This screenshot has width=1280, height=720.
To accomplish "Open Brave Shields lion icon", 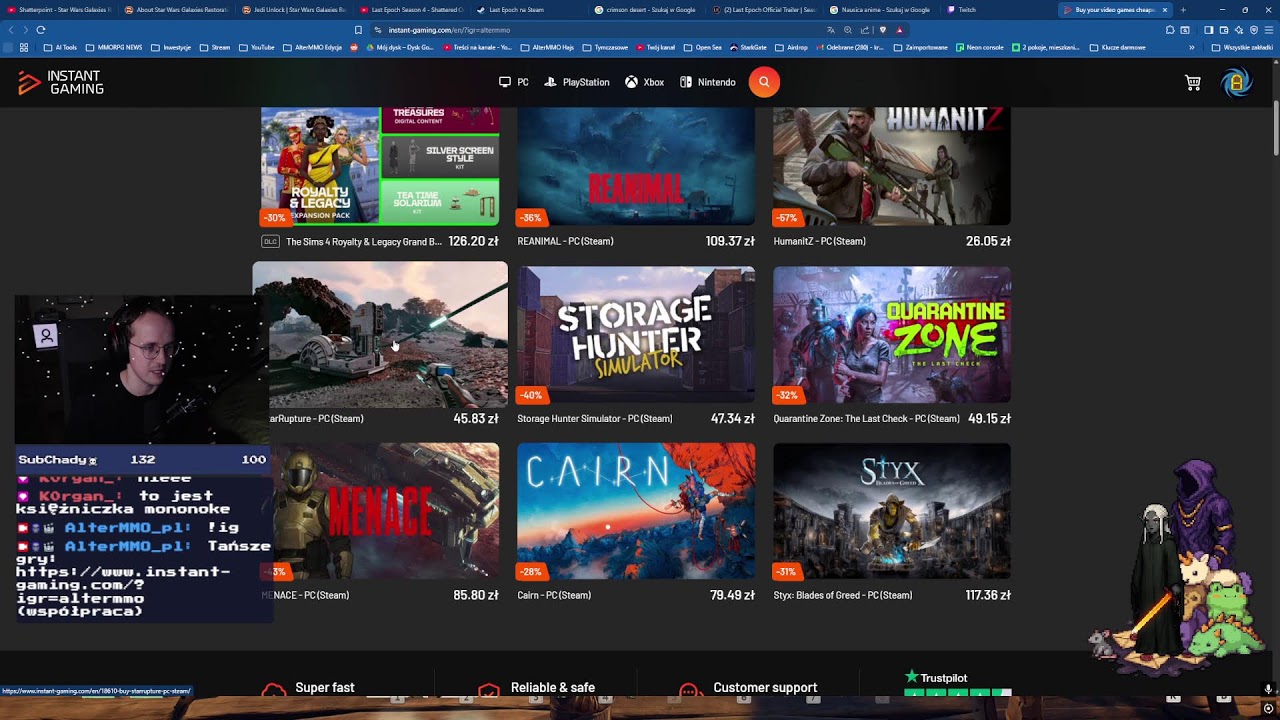I will pyautogui.click(x=883, y=30).
